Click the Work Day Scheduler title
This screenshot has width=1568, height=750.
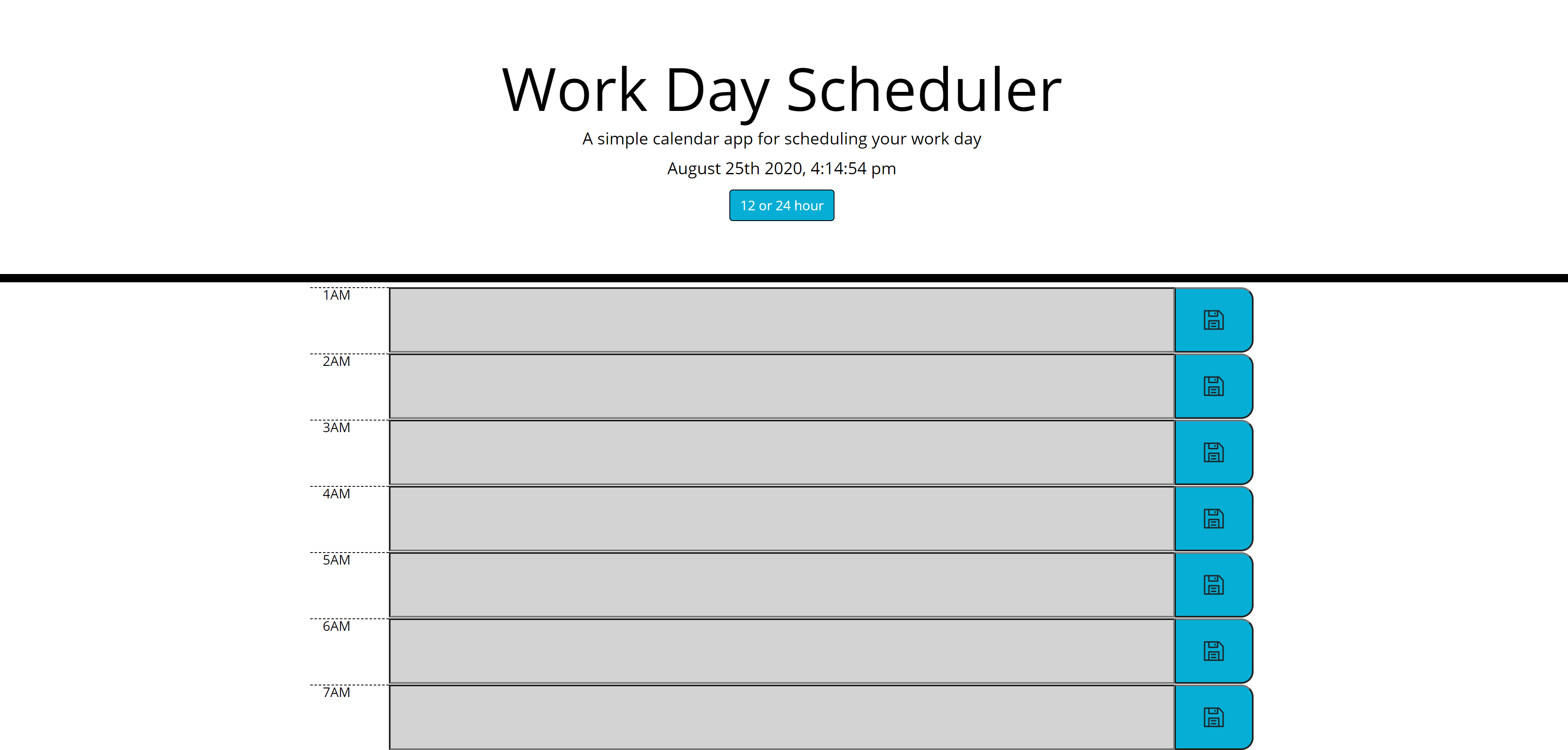pos(782,90)
